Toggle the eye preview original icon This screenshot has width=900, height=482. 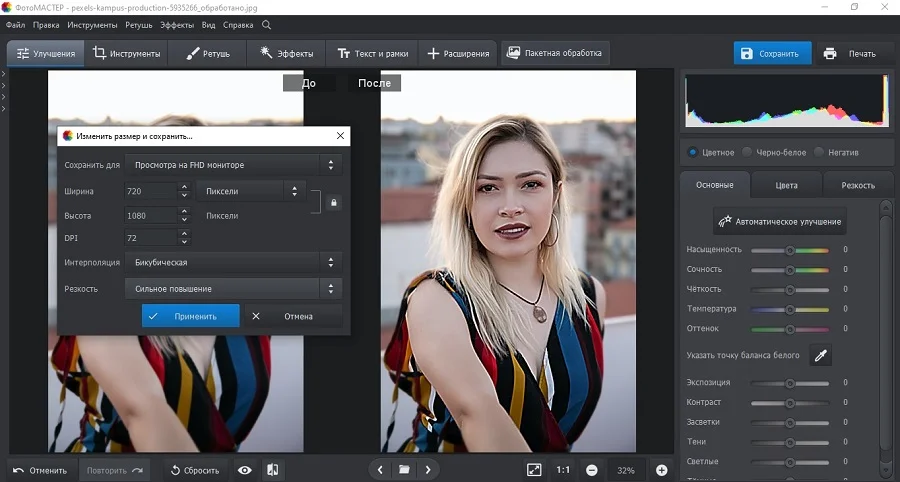pos(244,469)
